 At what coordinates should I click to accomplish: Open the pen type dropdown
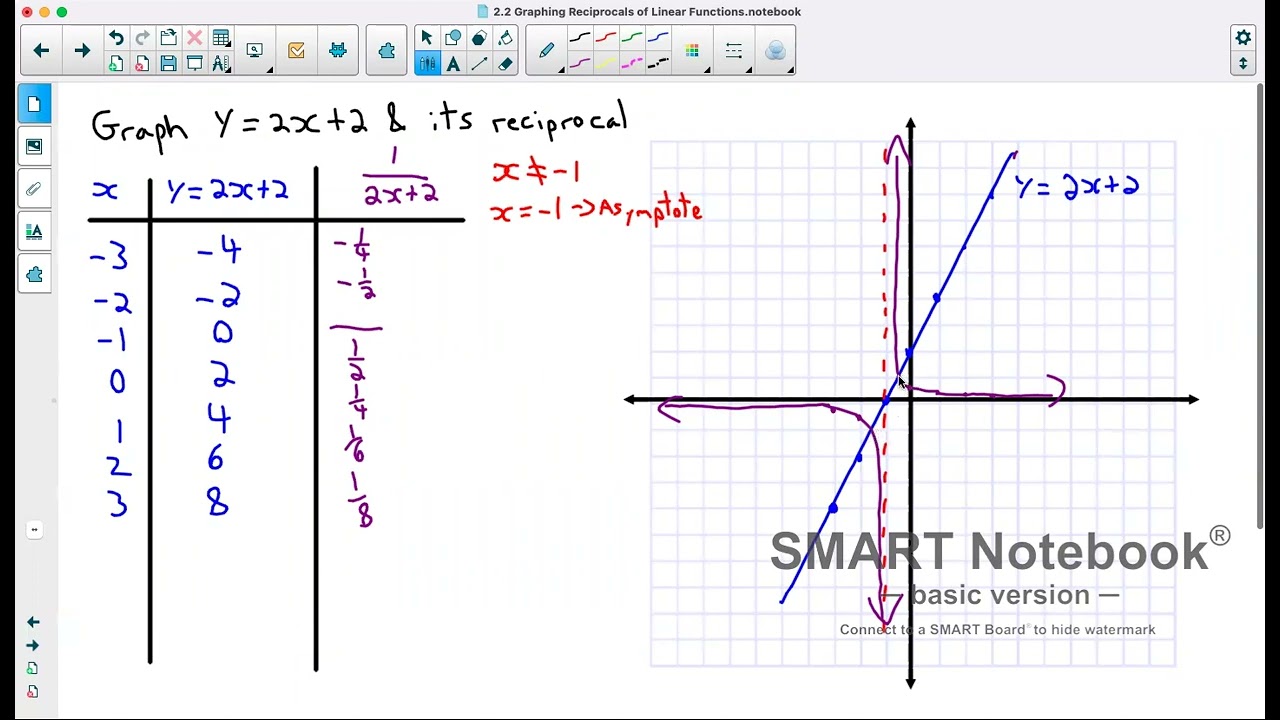pyautogui.click(x=546, y=50)
